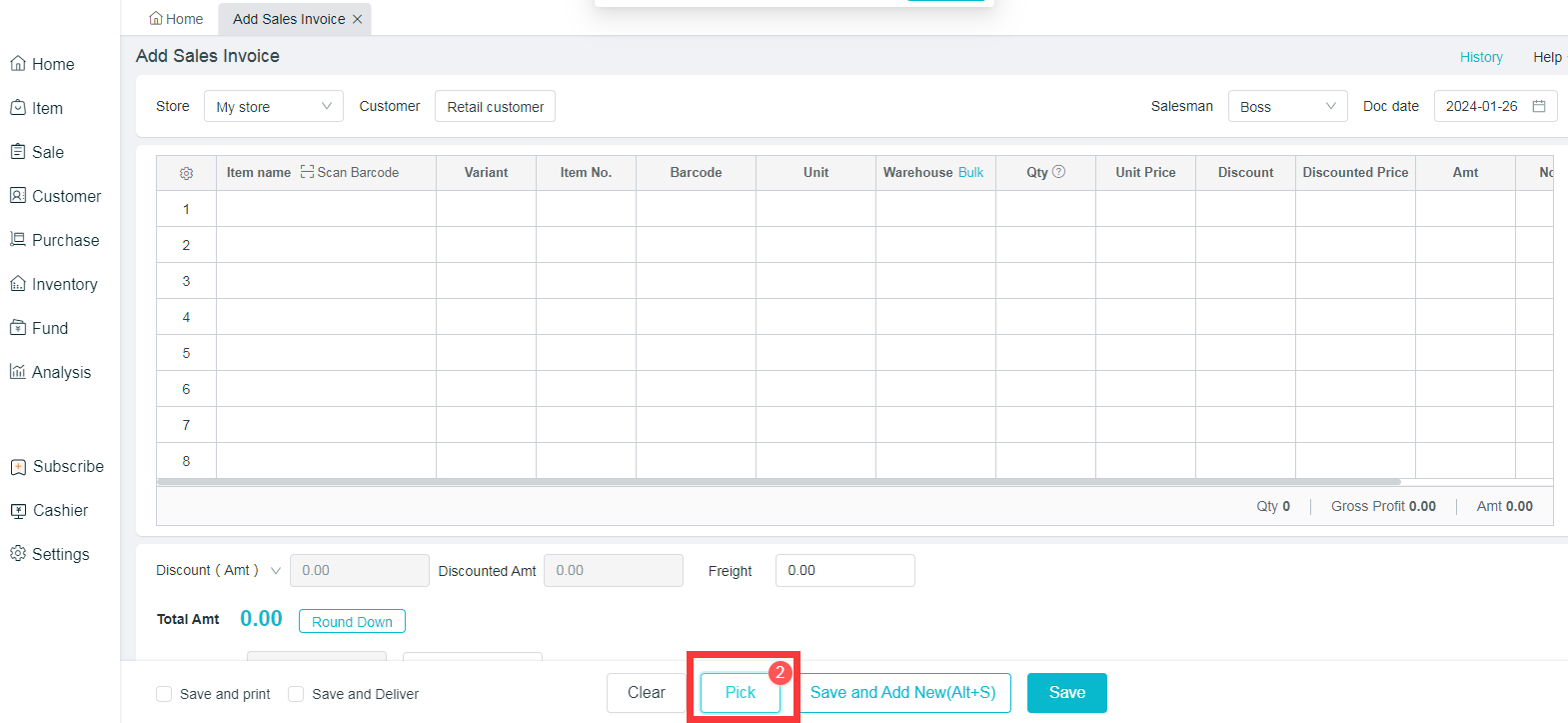Expand the Discount (Amt) type selector
Image resolution: width=1568 pixels, height=723 pixels.
276,570
